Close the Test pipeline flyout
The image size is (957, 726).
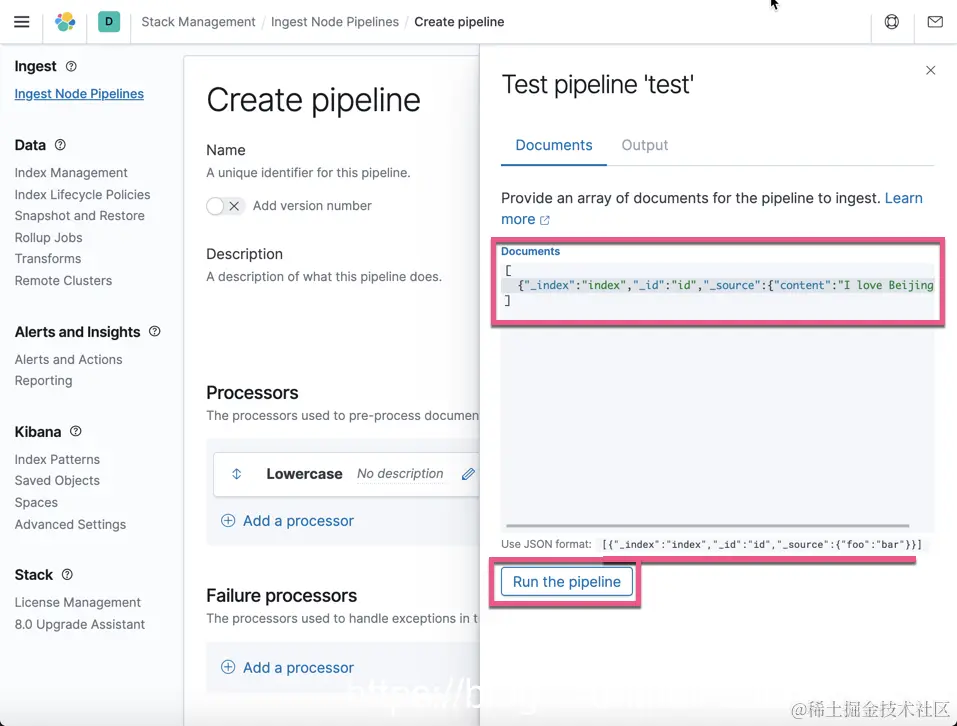tap(931, 70)
